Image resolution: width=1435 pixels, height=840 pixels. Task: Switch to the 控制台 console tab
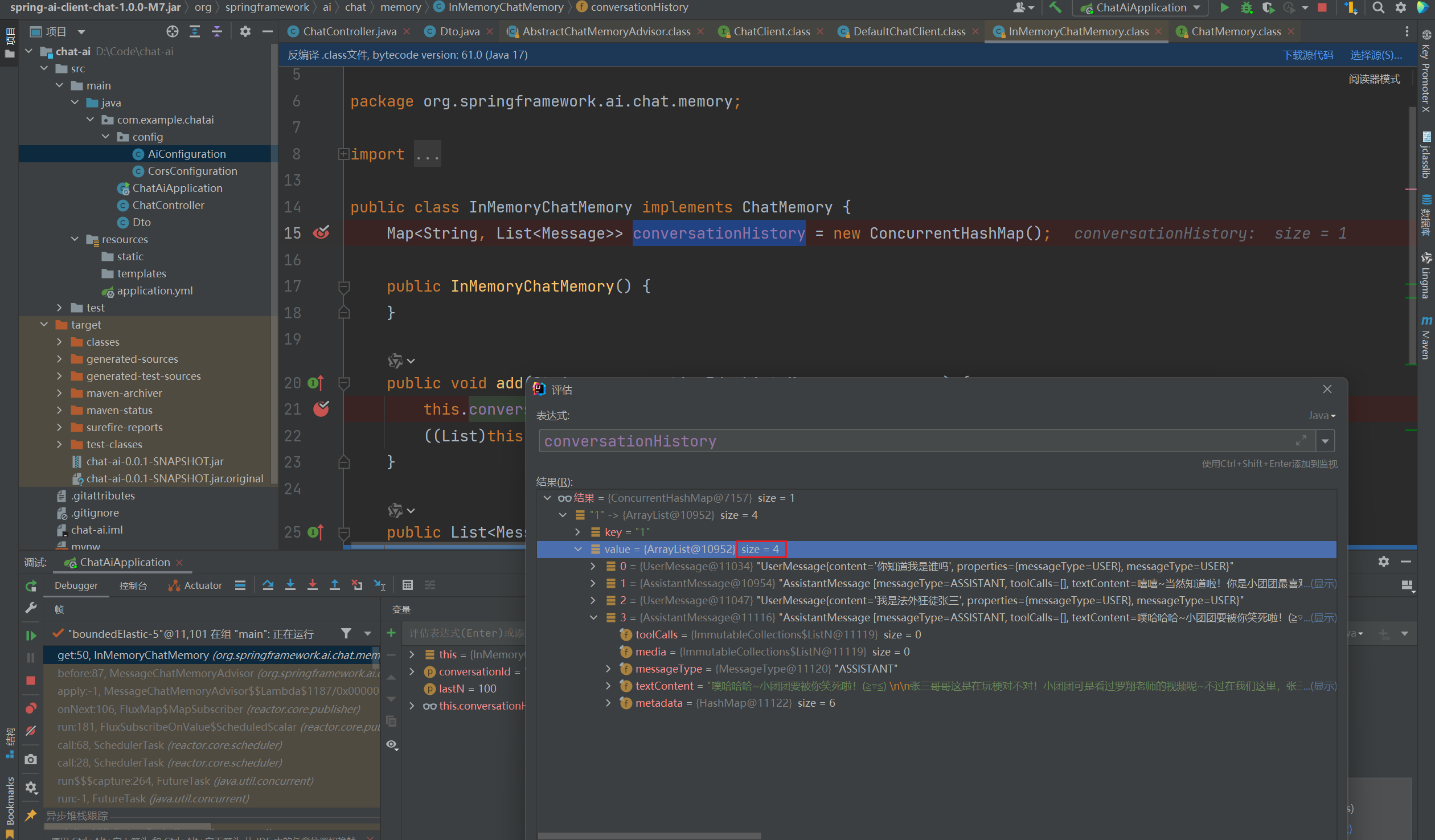pos(133,585)
